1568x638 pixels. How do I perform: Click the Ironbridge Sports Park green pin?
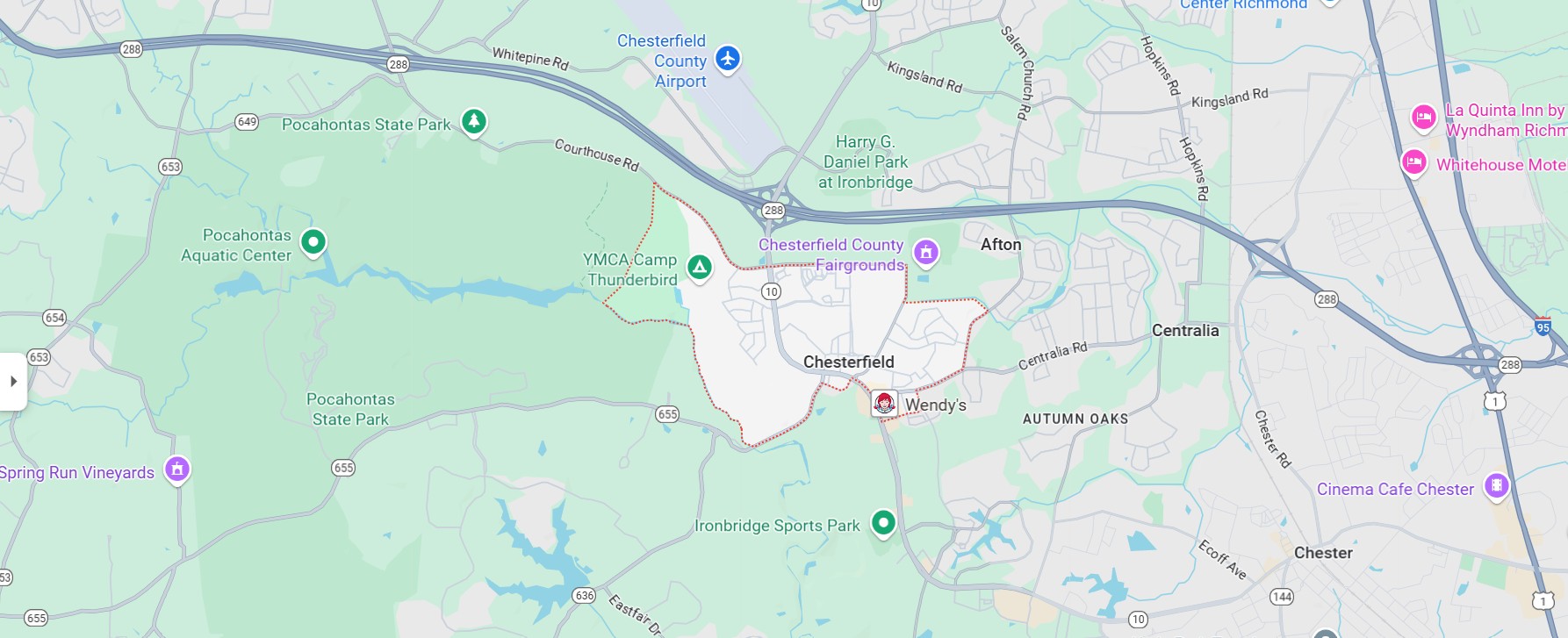tap(883, 523)
